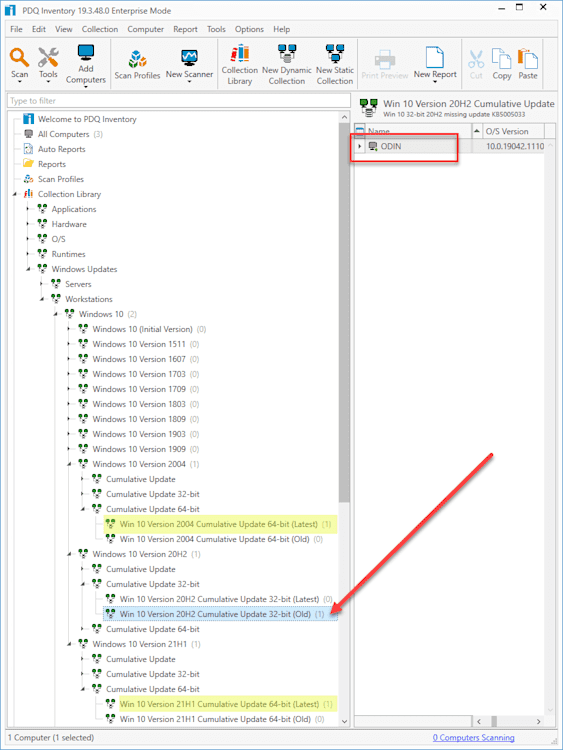Viewport: 563px width, 750px height.
Task: Open Collection Library from the toolbar
Action: point(240,64)
